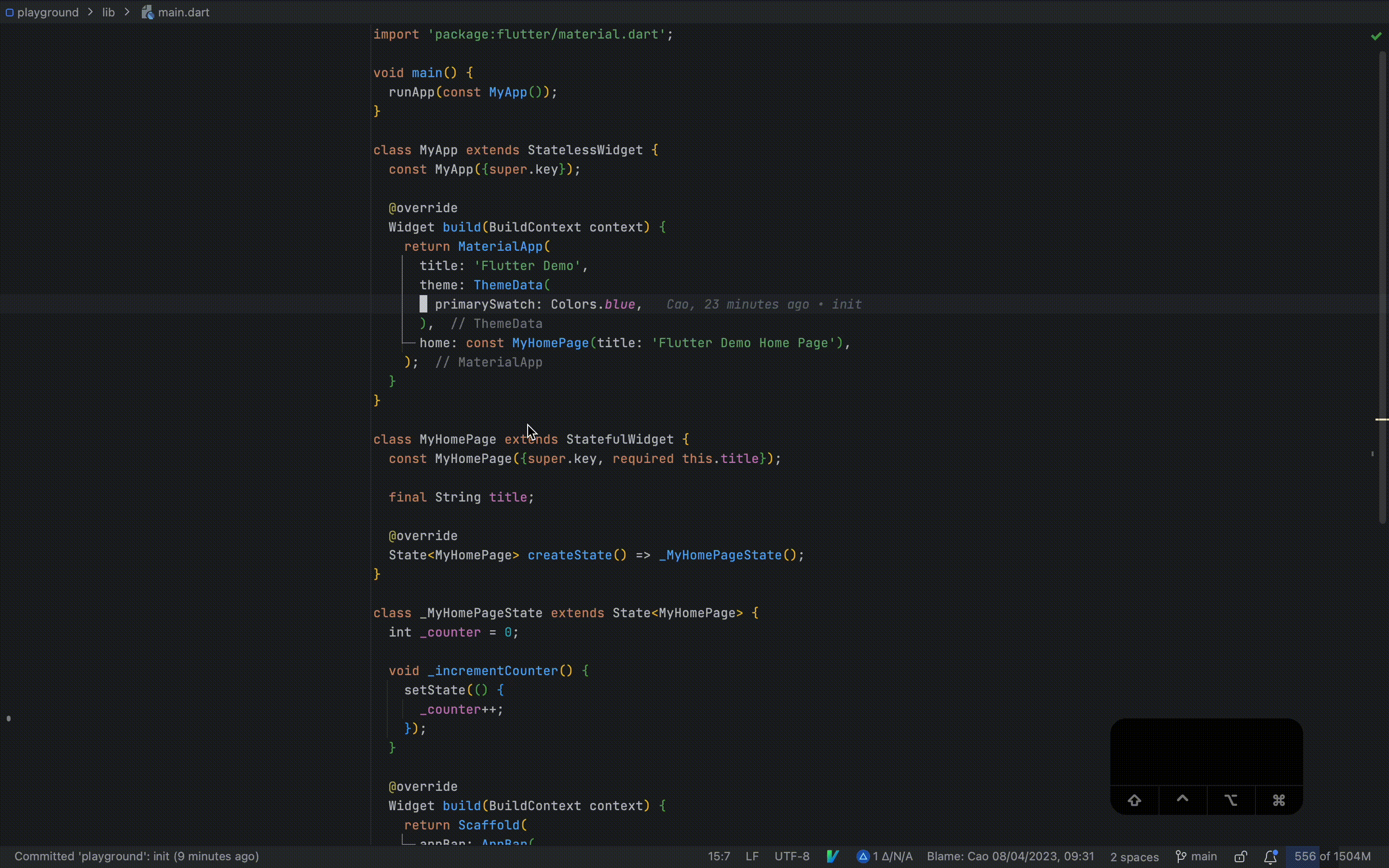Toggle the read-only lock icon
The height and width of the screenshot is (868, 1389).
click(1240, 856)
